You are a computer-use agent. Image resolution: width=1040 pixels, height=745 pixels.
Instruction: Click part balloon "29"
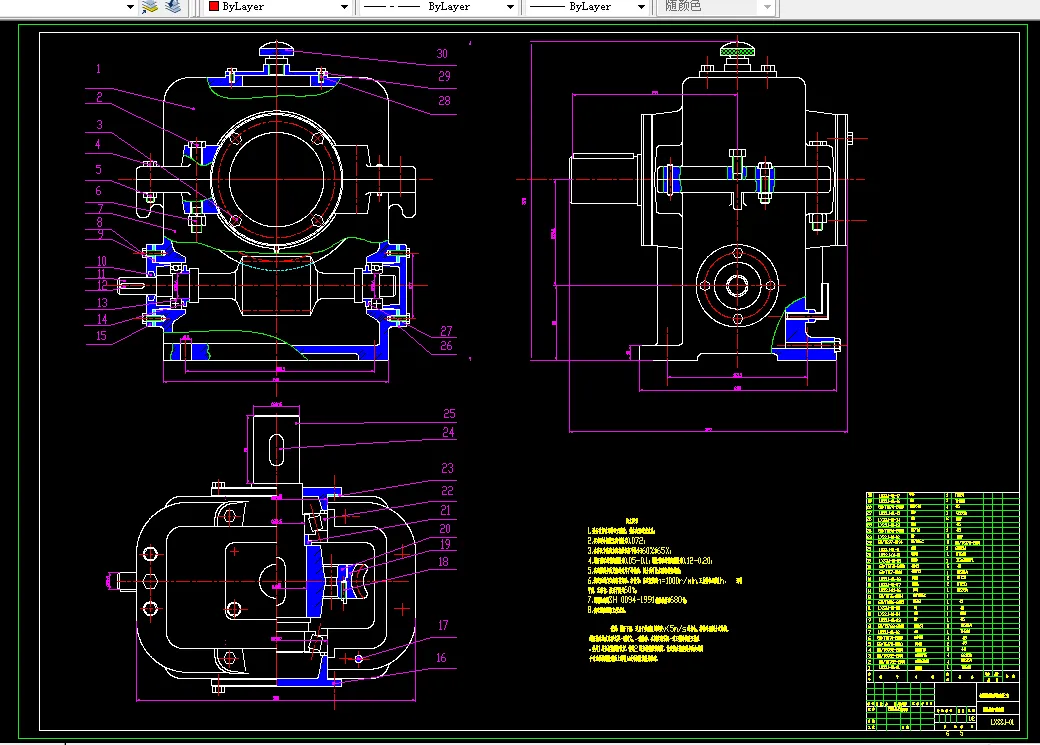444,77
